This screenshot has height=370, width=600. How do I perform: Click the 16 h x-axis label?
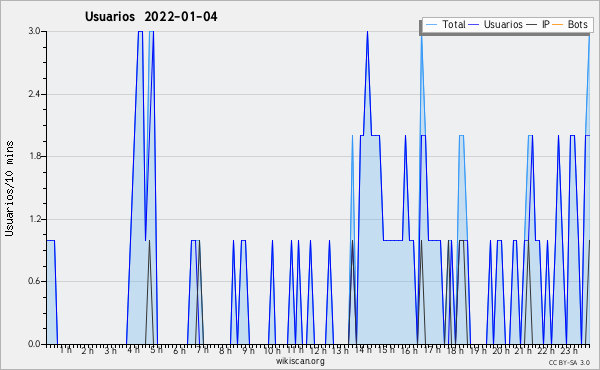[x=409, y=350]
